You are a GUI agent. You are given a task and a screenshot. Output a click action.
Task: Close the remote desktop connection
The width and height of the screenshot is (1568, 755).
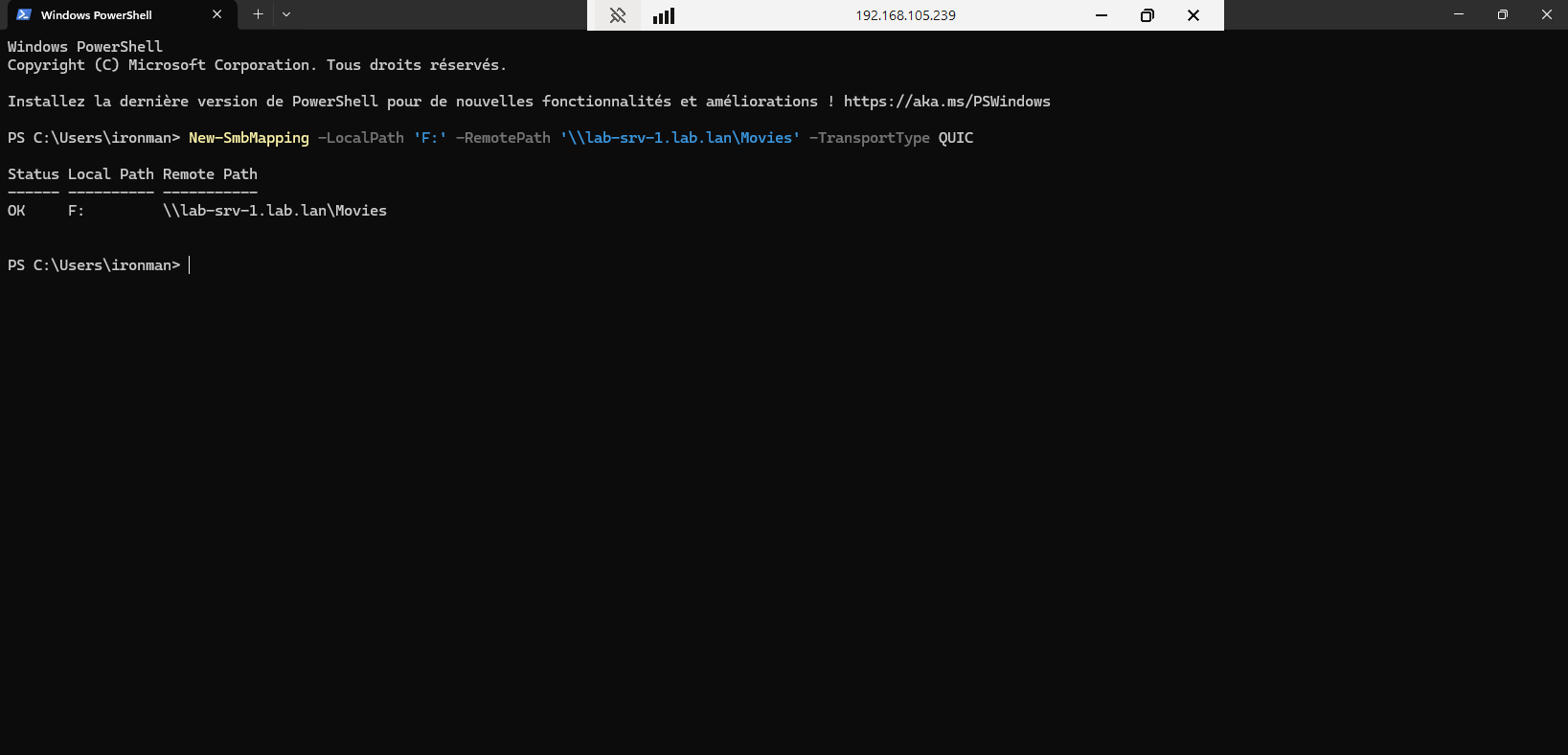click(x=1193, y=15)
